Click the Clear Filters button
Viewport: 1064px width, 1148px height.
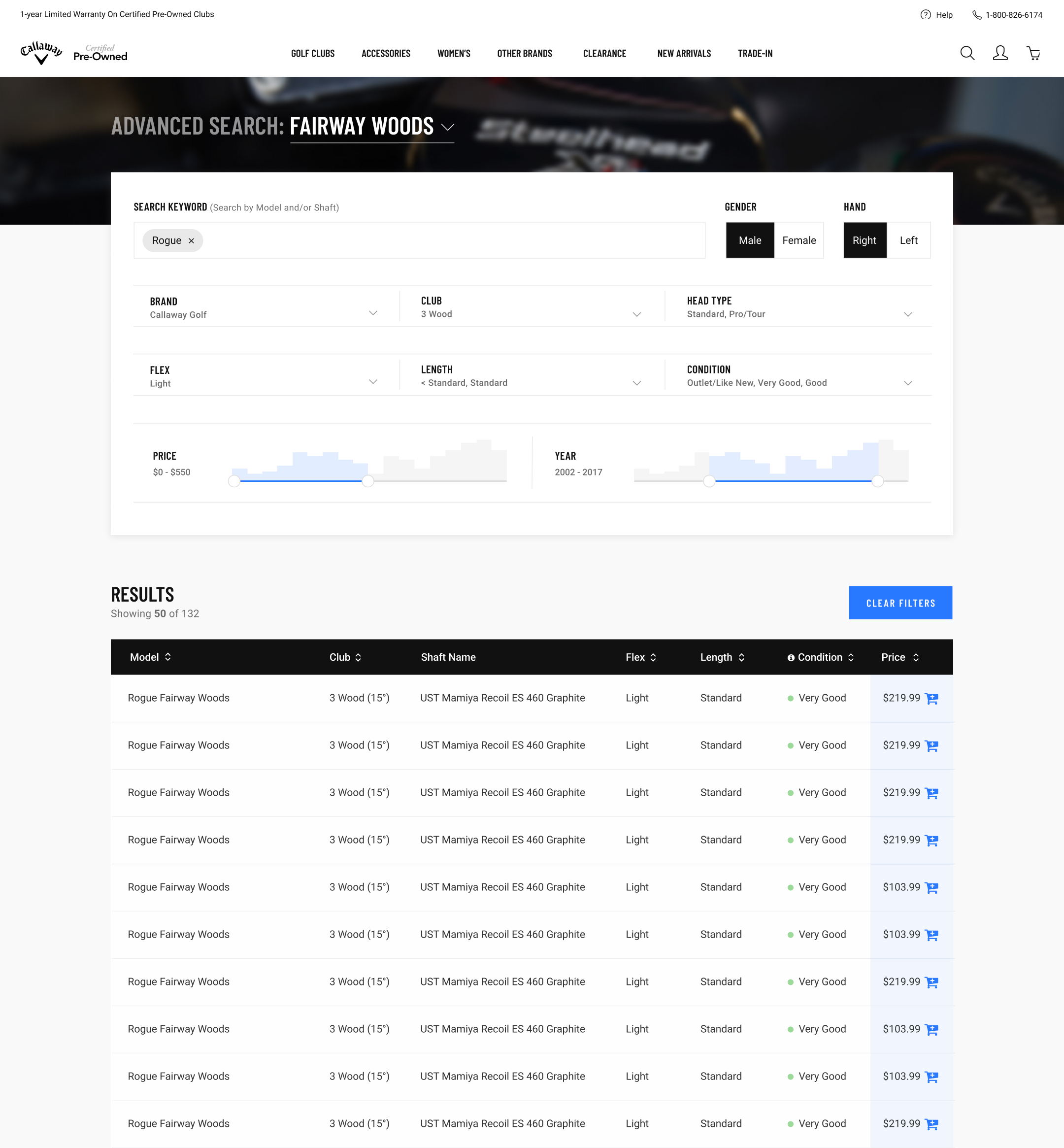point(900,603)
